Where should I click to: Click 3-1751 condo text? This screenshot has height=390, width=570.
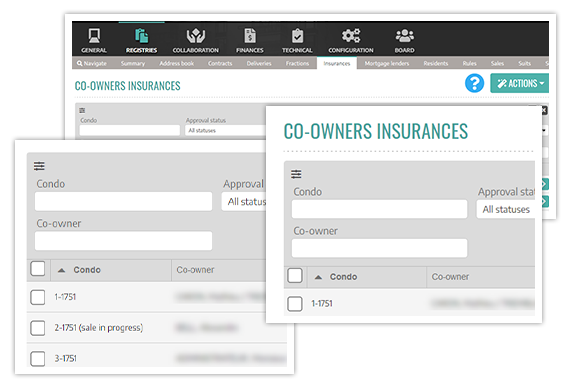(65, 358)
